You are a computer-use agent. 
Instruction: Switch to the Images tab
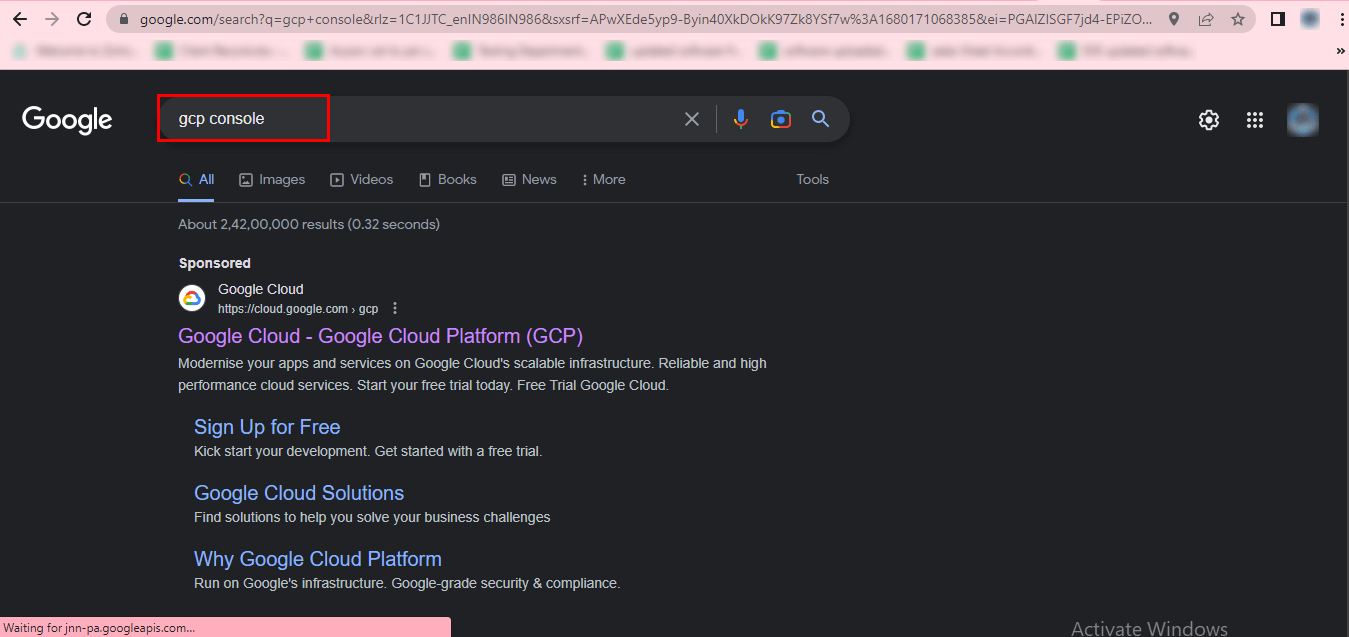(272, 180)
